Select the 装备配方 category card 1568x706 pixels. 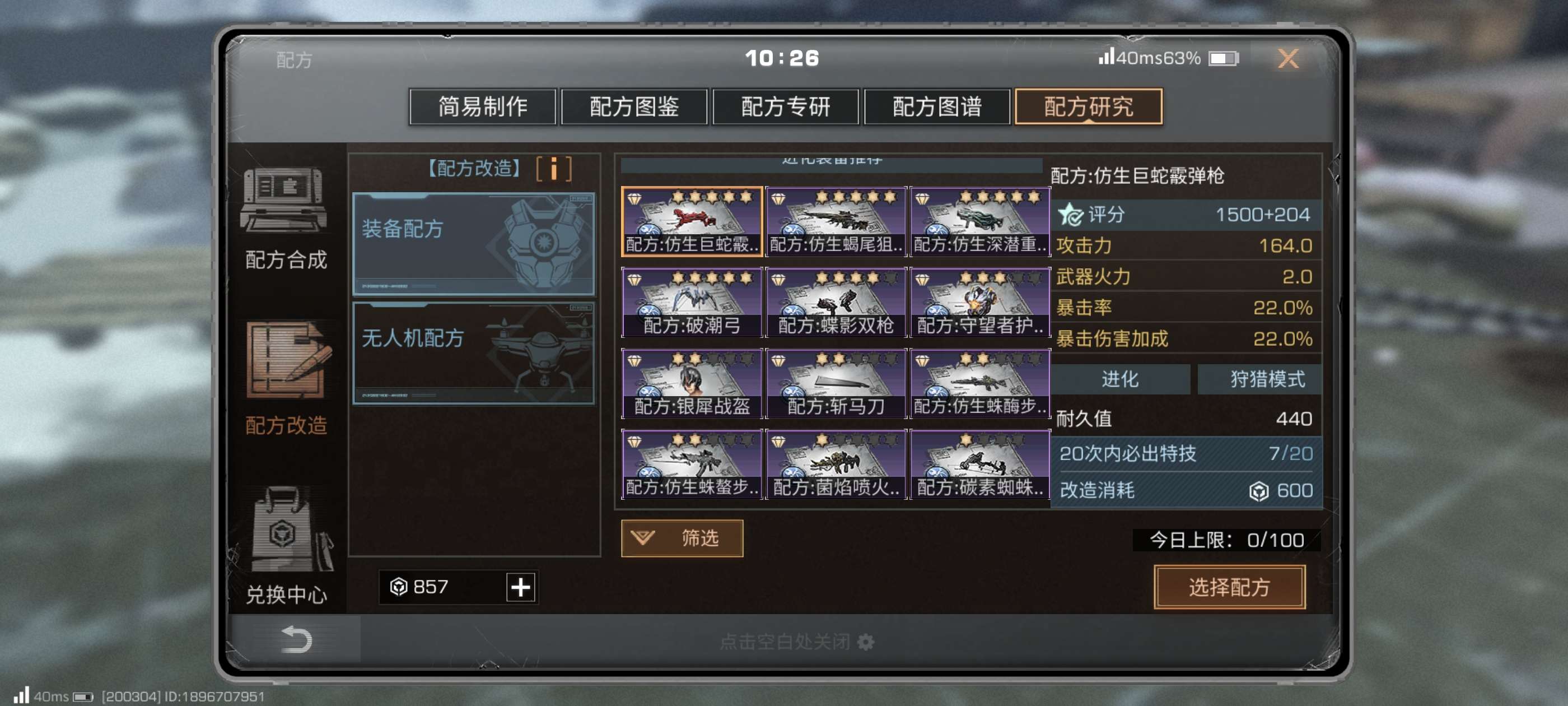point(474,244)
